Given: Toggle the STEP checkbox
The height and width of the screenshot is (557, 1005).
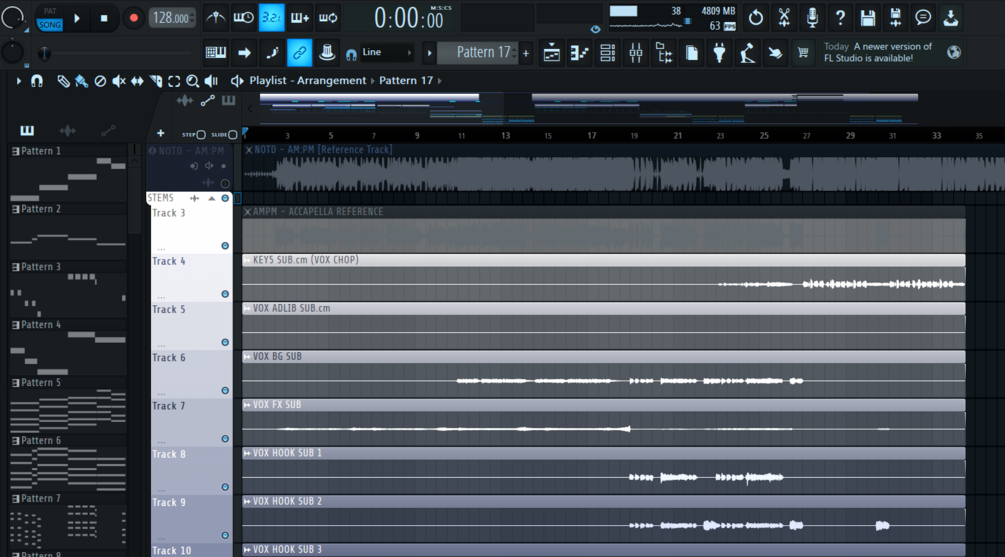Looking at the screenshot, I should pyautogui.click(x=201, y=135).
